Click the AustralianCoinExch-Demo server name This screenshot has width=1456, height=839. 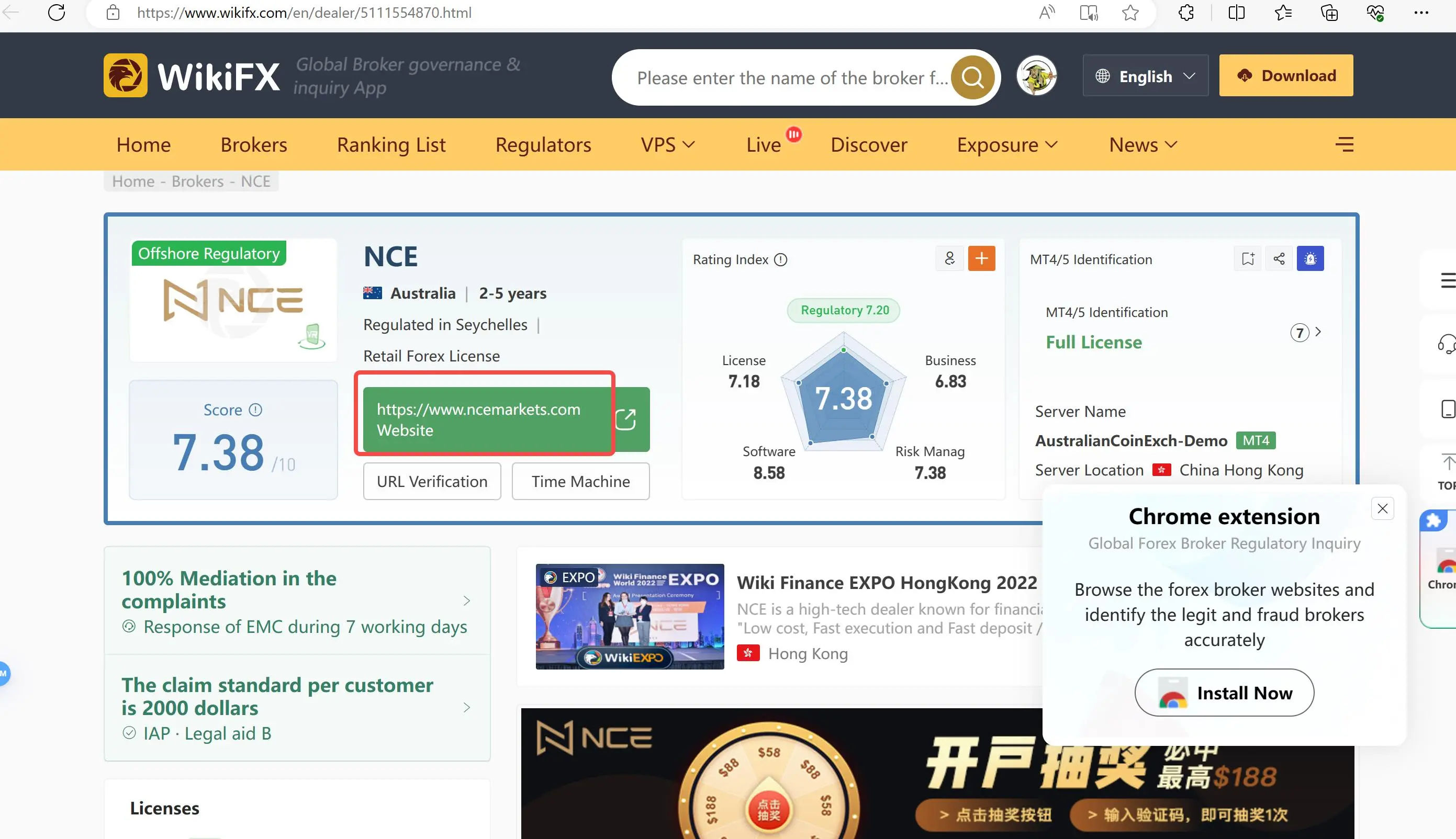1131,441
